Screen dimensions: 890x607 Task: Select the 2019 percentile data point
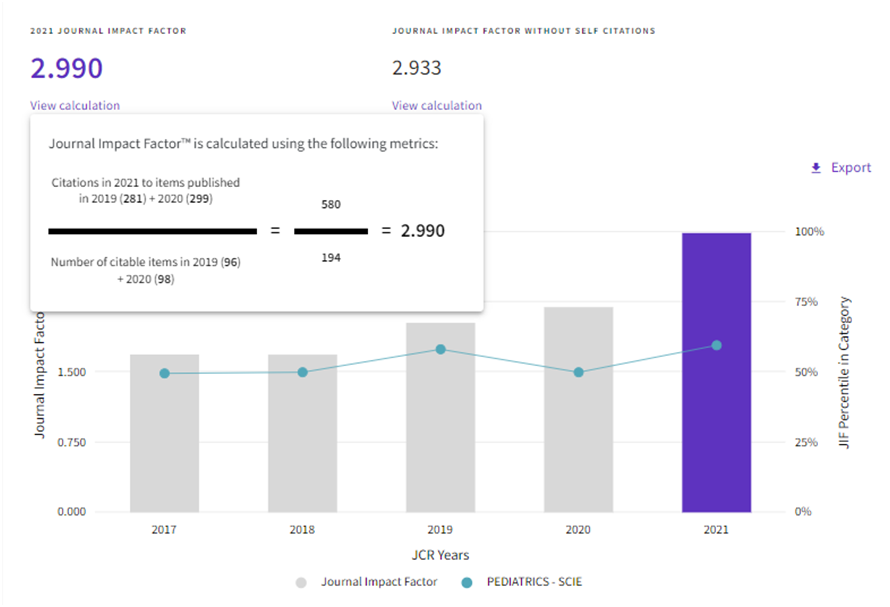(440, 349)
